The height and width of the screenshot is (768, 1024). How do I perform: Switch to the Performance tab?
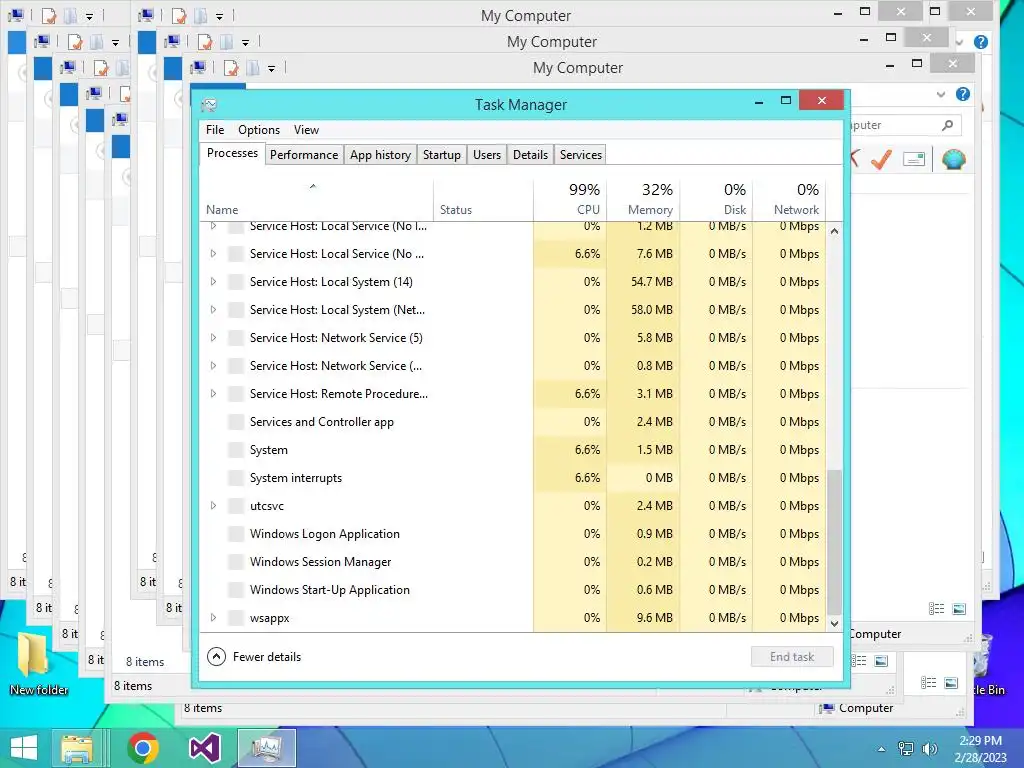[304, 155]
